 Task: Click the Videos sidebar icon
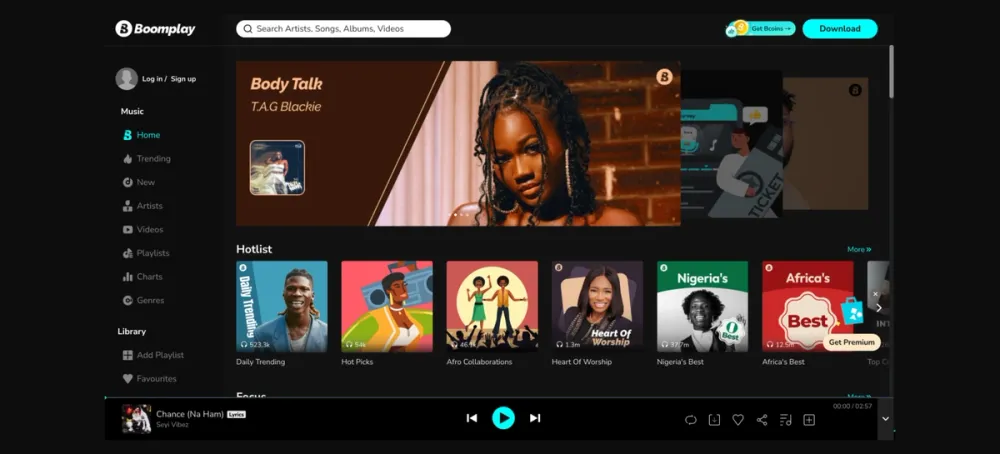128,230
